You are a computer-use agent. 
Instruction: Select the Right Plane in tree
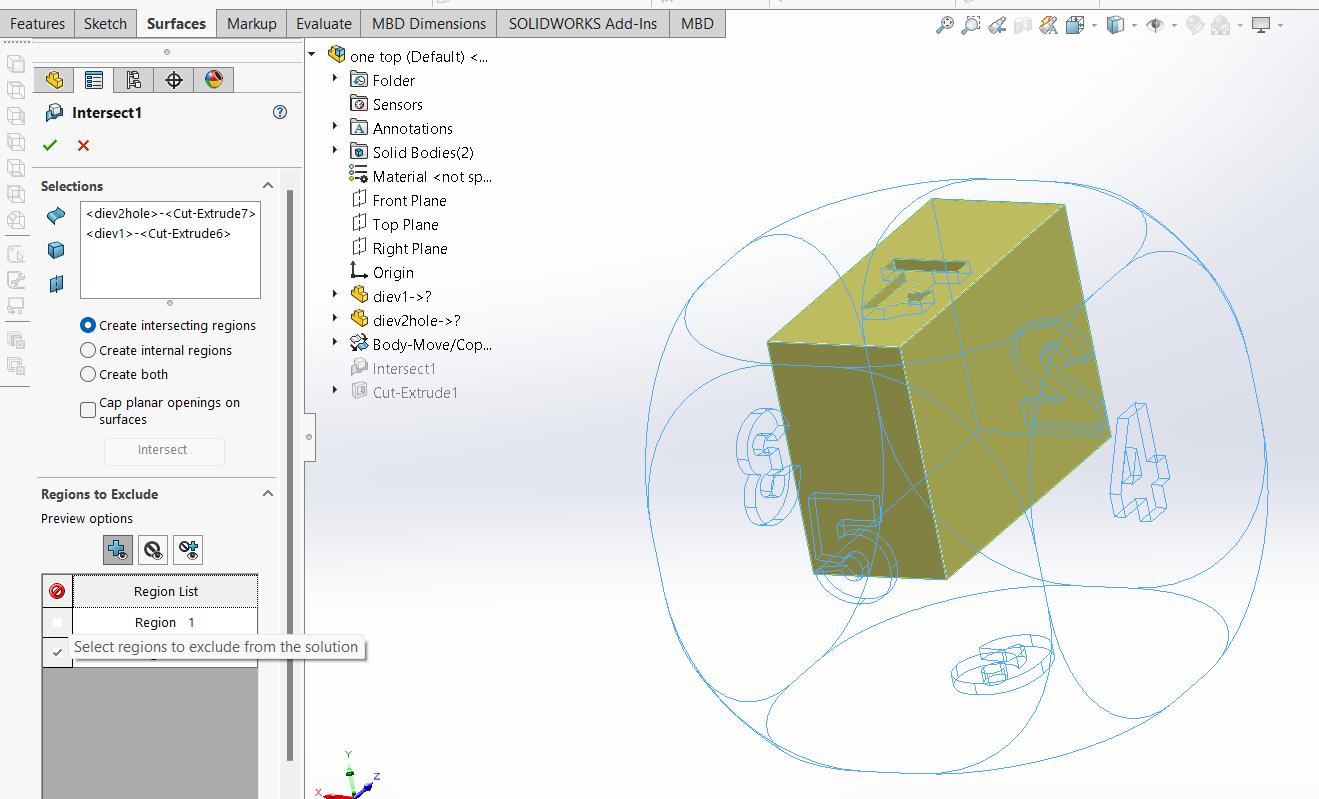pos(410,248)
